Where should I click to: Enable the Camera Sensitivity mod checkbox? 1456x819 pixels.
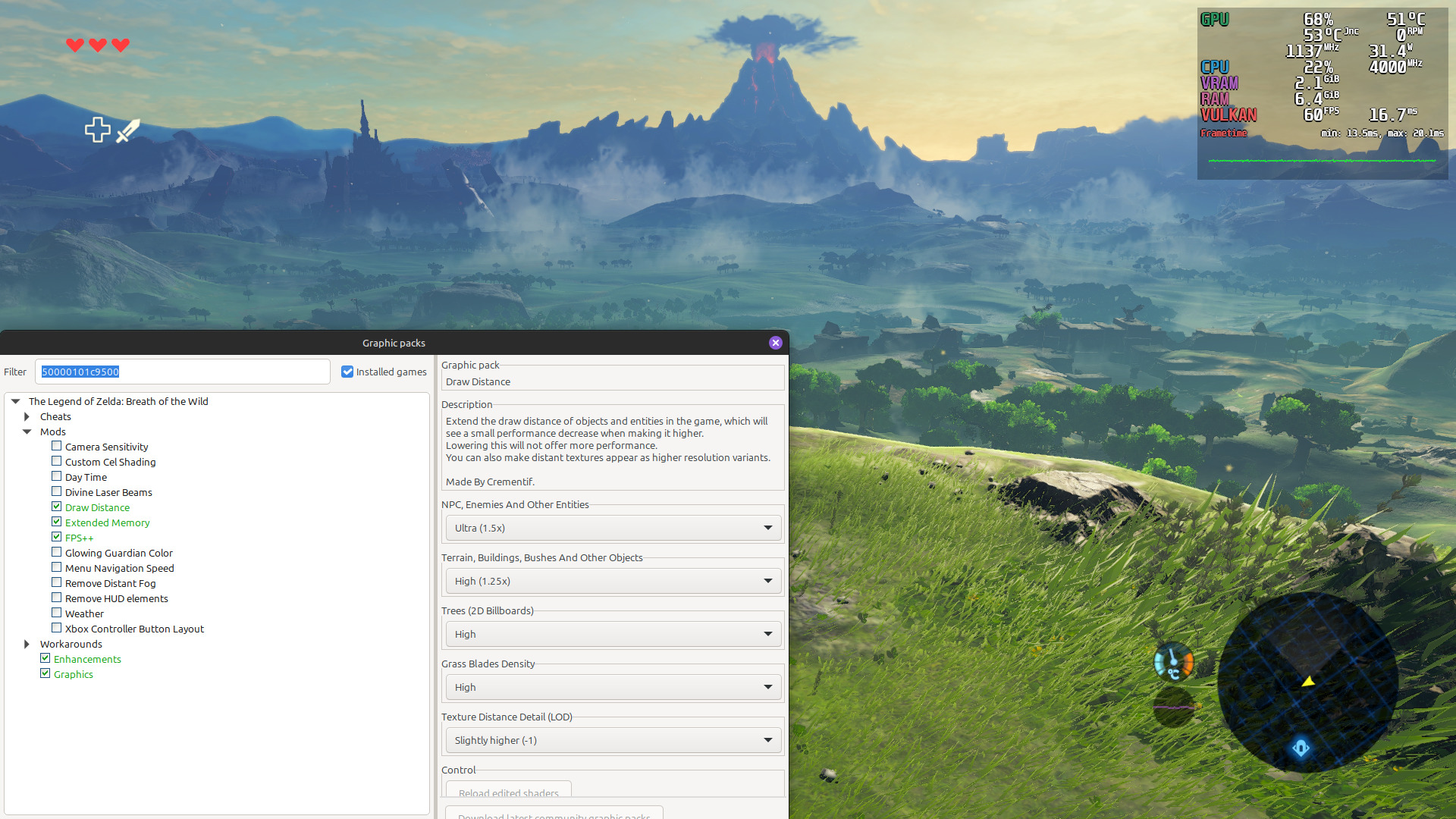pyautogui.click(x=57, y=446)
